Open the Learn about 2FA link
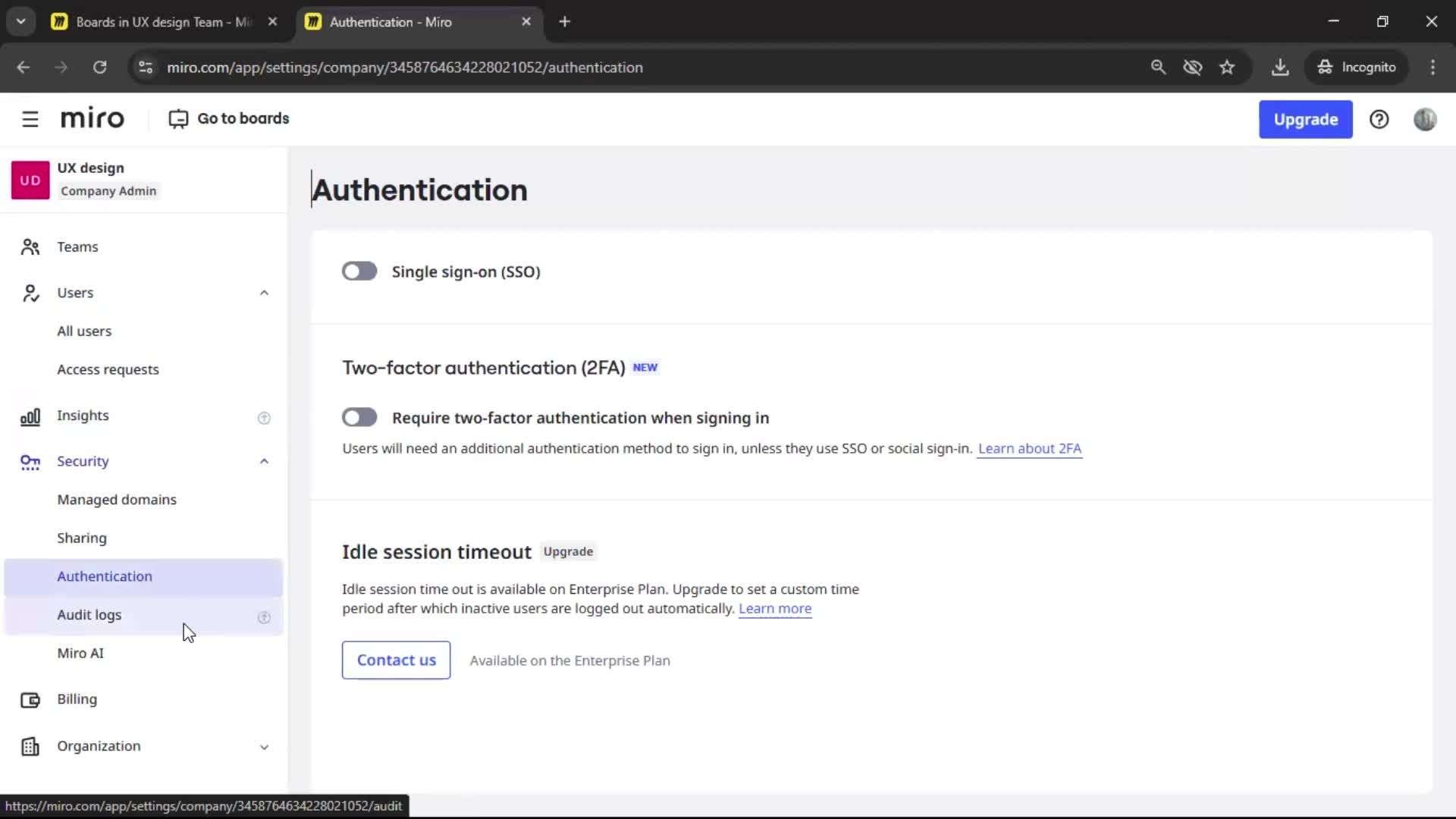Screen dimensions: 1456x819 (1029, 449)
